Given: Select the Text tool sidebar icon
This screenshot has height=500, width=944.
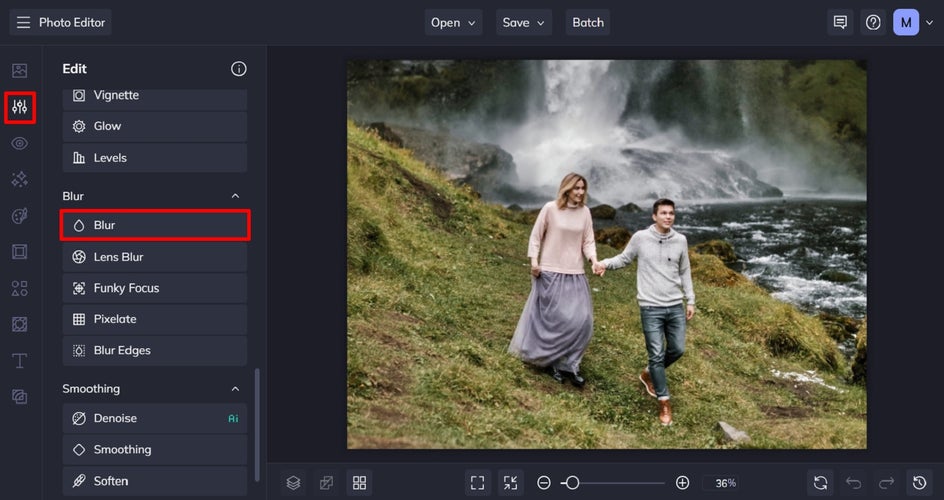Looking at the screenshot, I should [x=19, y=360].
